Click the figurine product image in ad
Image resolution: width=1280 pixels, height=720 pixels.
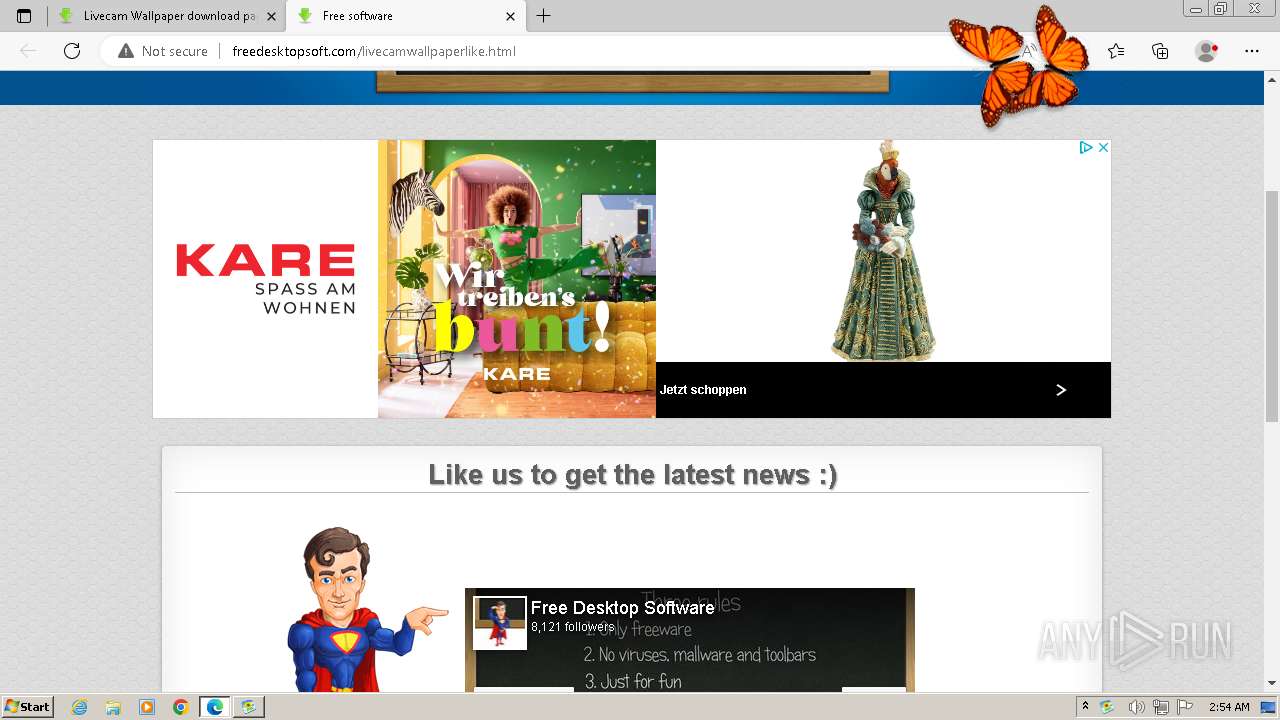tap(883, 251)
